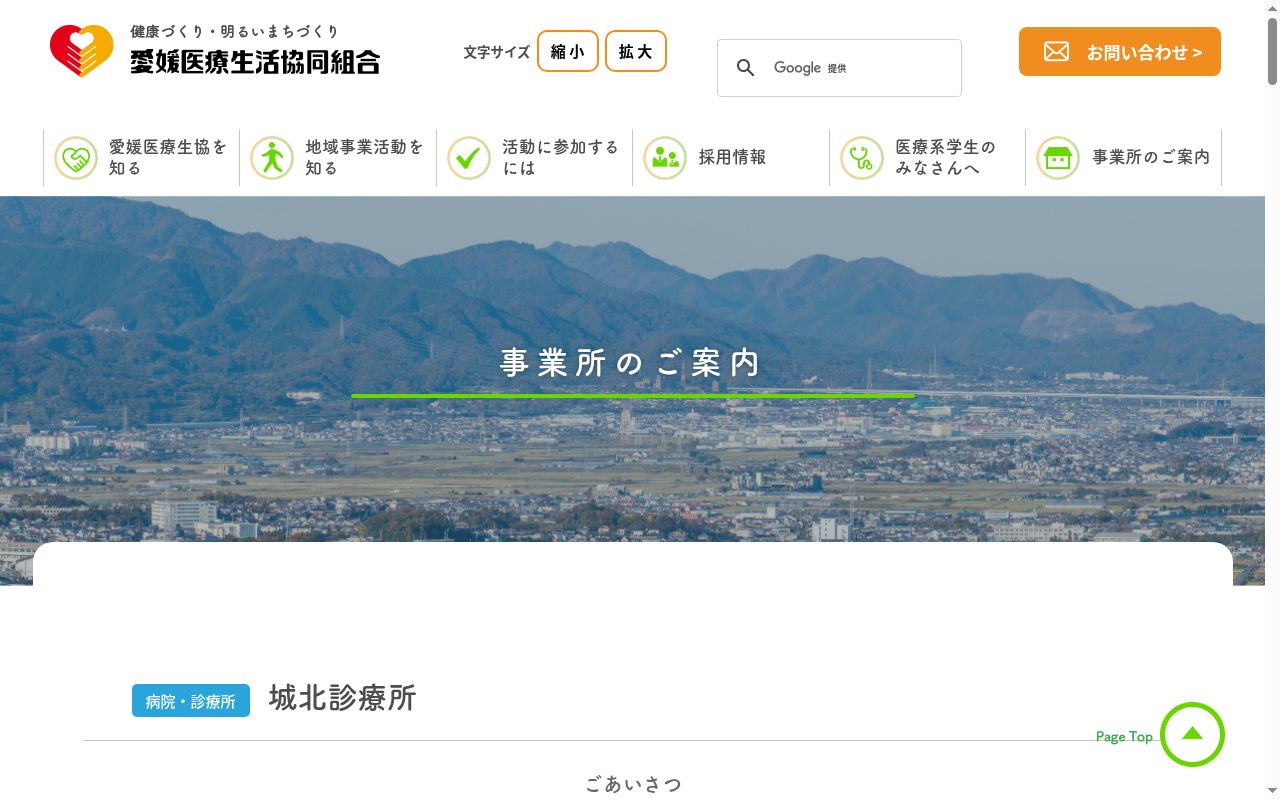Click the recruitment people icon

click(665, 158)
